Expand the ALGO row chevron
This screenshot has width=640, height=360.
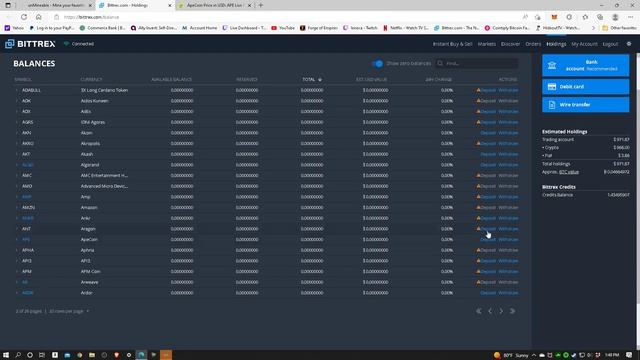pyautogui.click(x=17, y=165)
